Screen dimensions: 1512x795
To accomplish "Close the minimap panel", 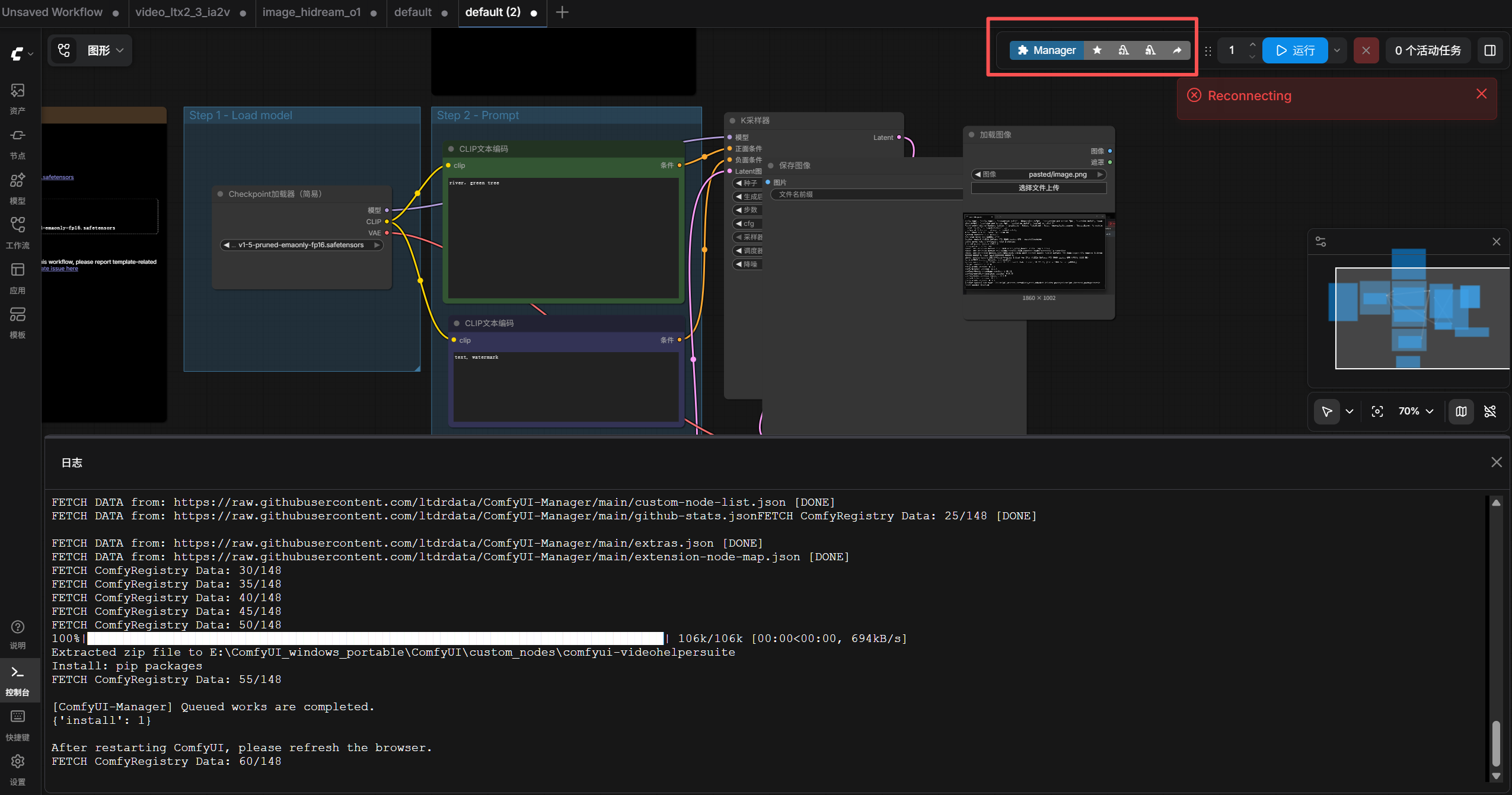I will click(x=1497, y=242).
